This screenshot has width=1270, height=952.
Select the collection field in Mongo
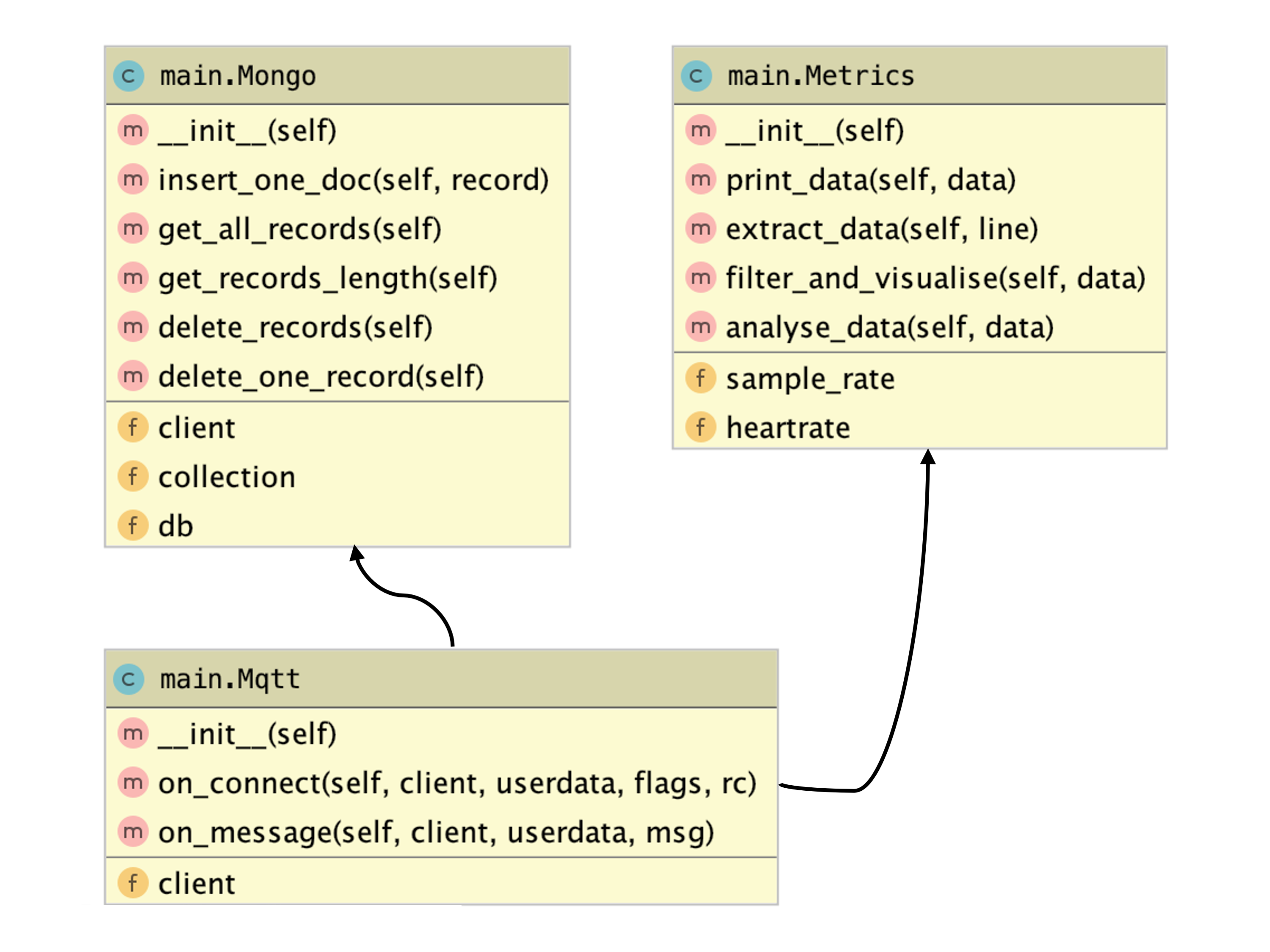pos(227,477)
